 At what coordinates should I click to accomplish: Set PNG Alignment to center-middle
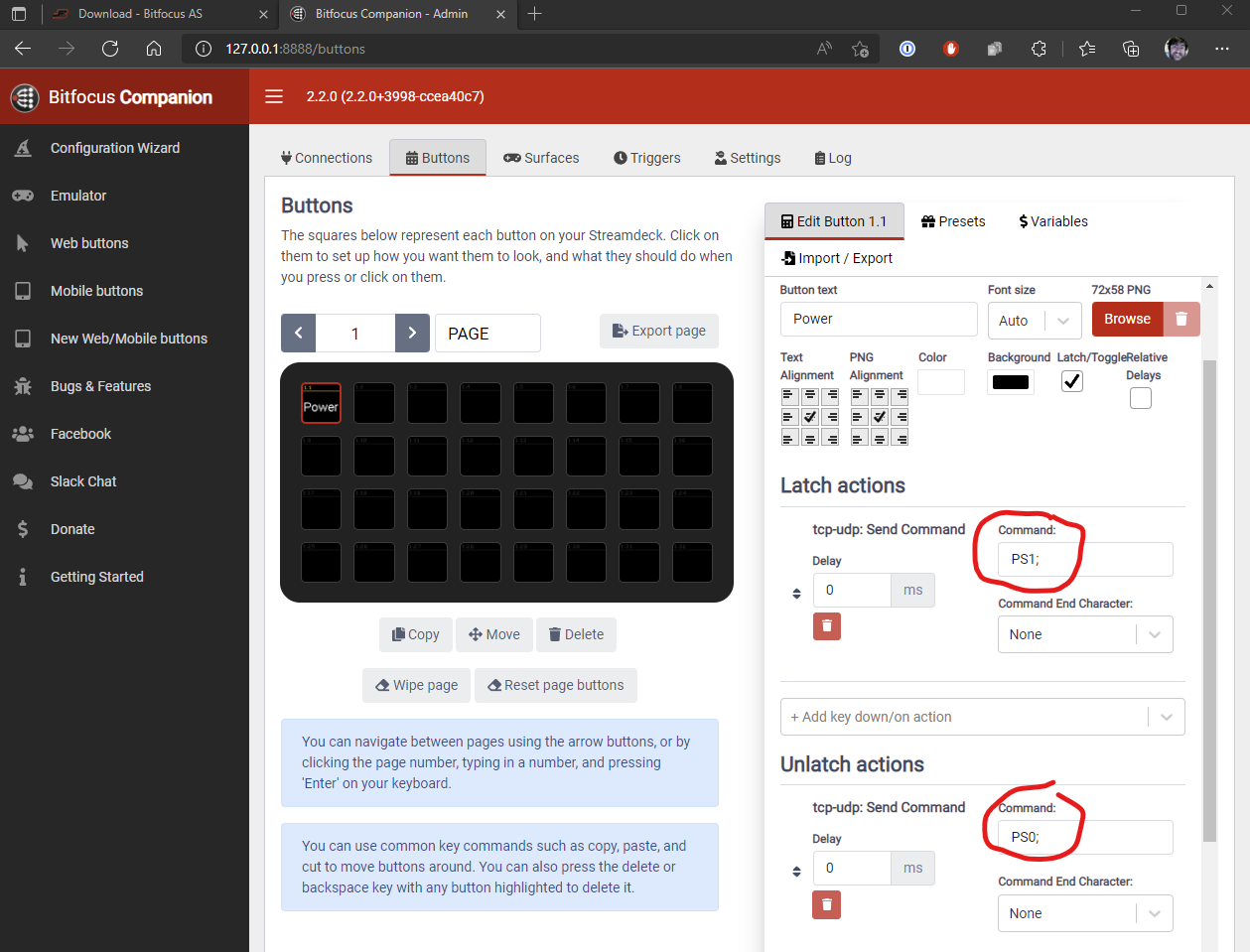click(x=880, y=417)
